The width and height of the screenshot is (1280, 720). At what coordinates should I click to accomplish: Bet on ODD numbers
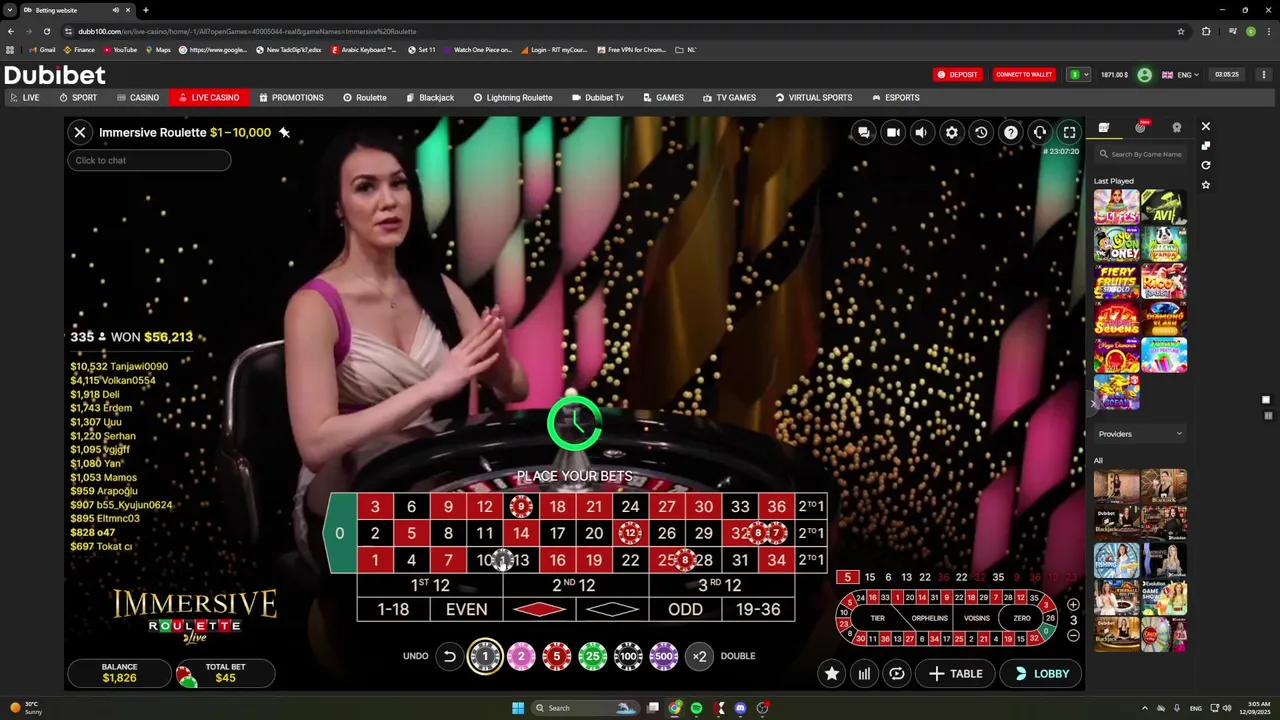pyautogui.click(x=685, y=609)
